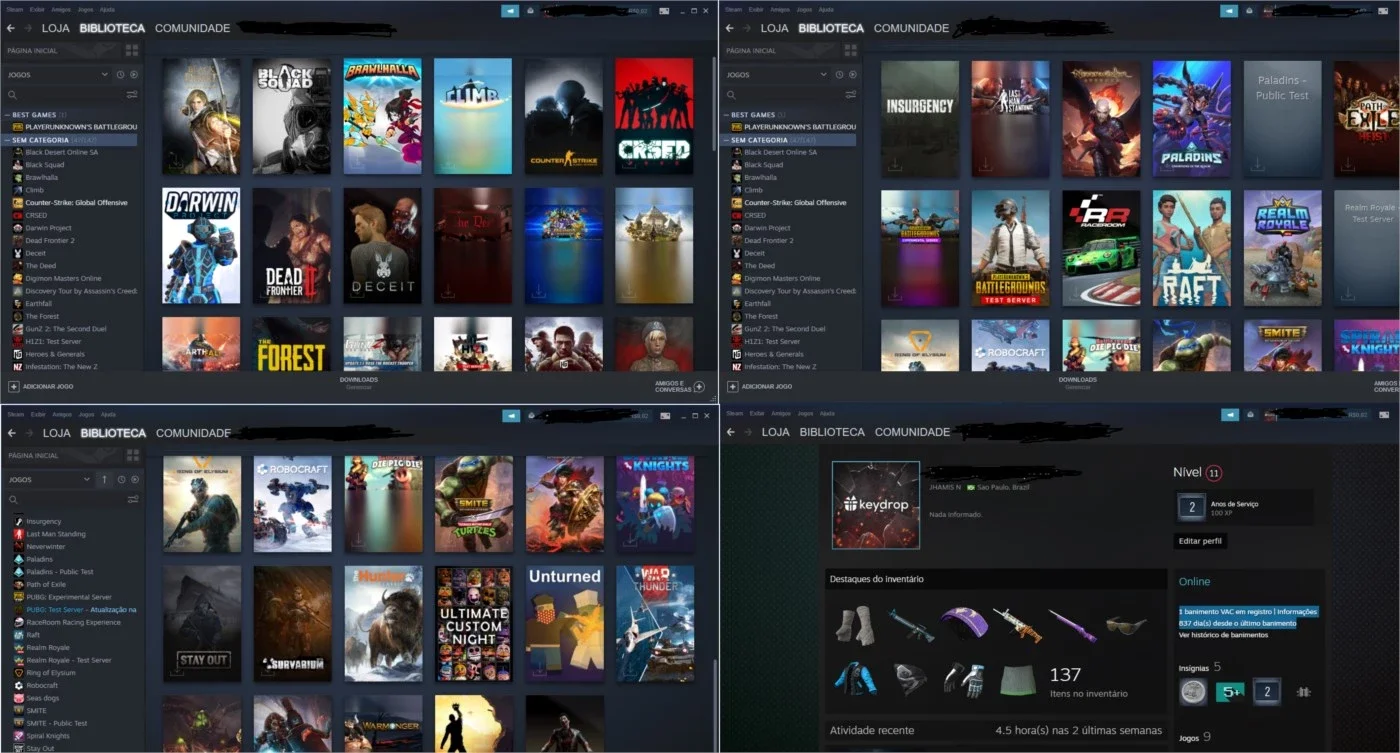
Task: Open Ver histórico de banimentos link
Action: click(1223, 635)
